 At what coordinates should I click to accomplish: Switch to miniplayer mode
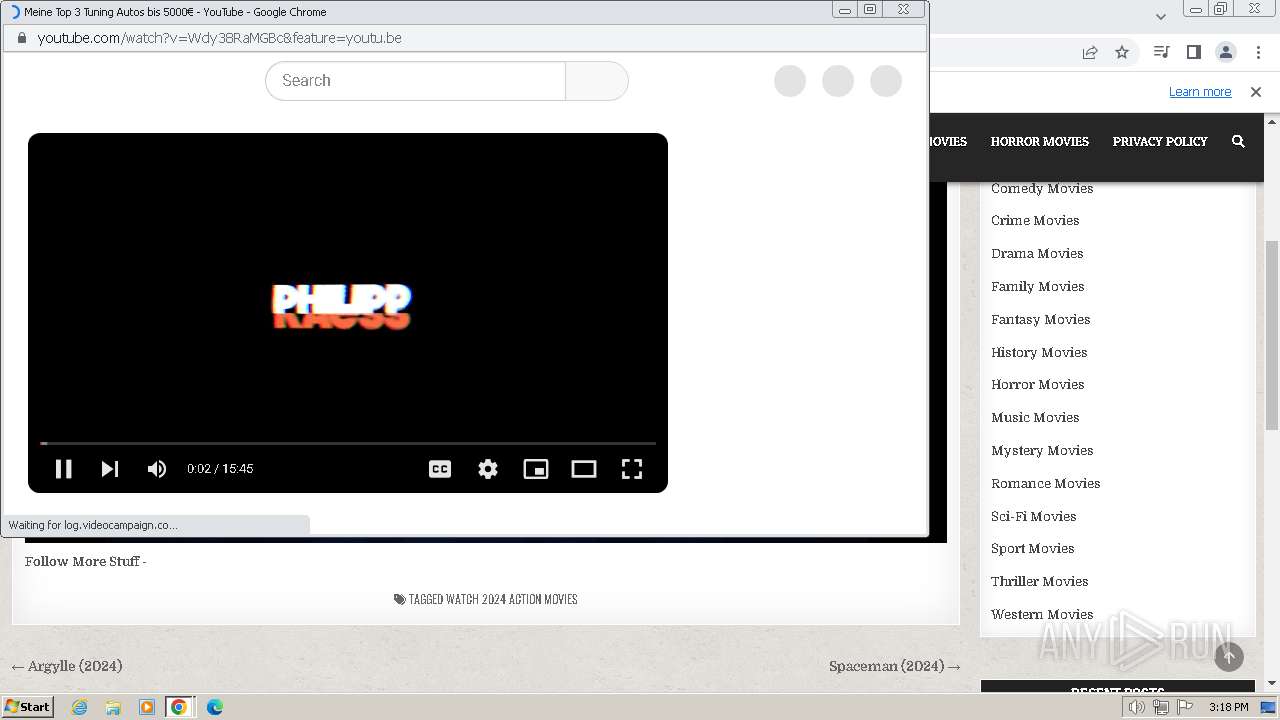tap(536, 468)
